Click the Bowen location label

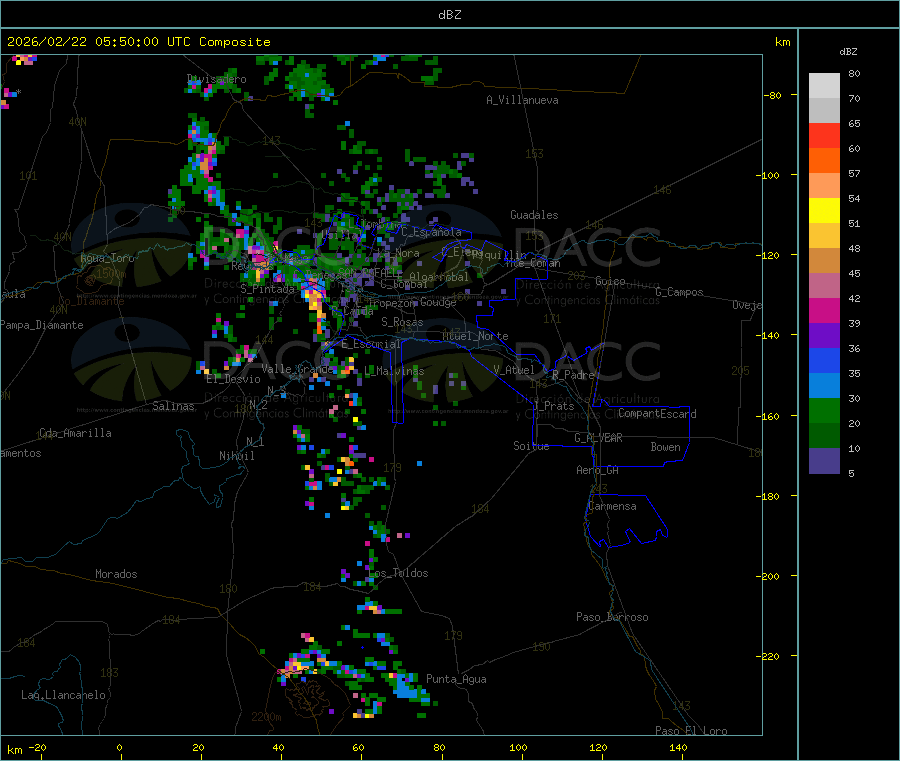coord(666,447)
